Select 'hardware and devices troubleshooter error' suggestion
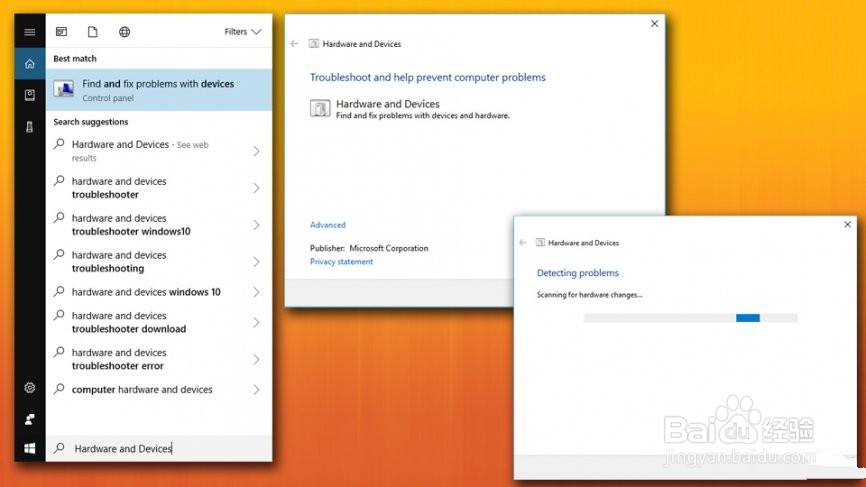The height and width of the screenshot is (487, 866). pos(159,359)
